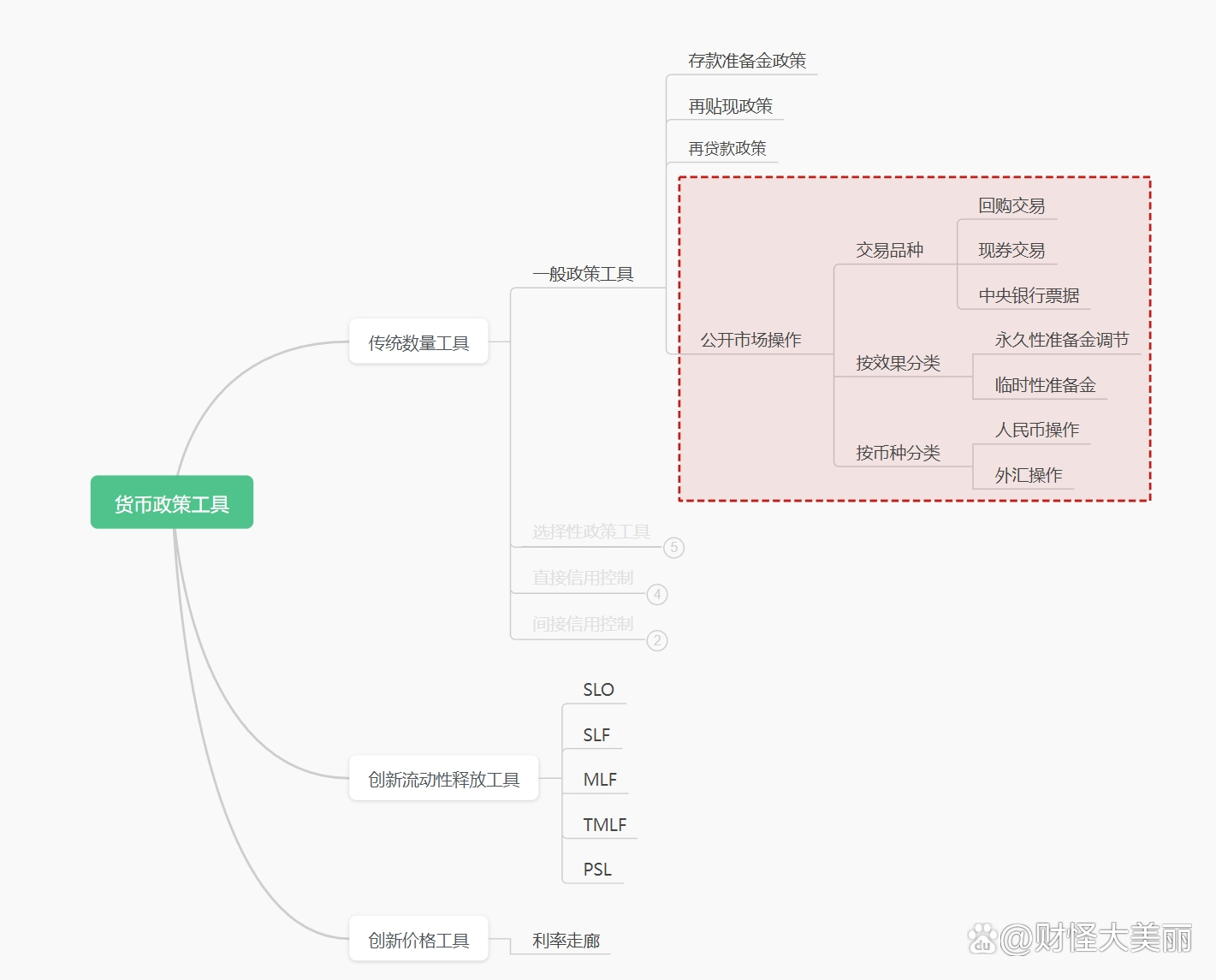Image resolution: width=1216 pixels, height=980 pixels.
Task: Click the 中央银行票据 leaf
Action: click(x=1029, y=295)
